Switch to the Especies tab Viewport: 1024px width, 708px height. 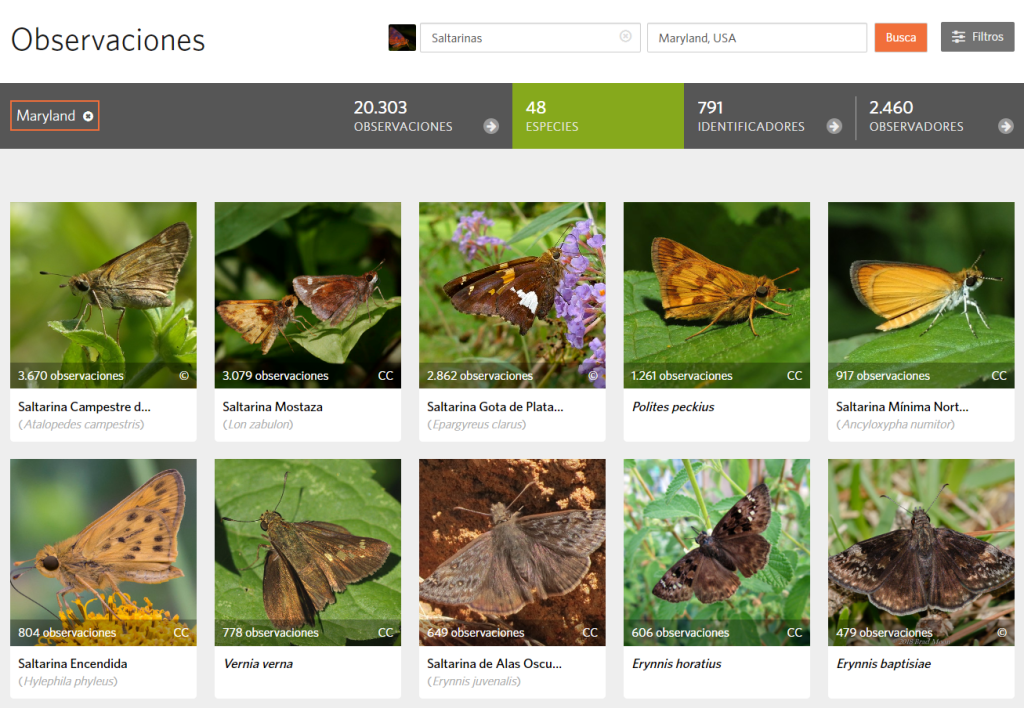click(597, 116)
